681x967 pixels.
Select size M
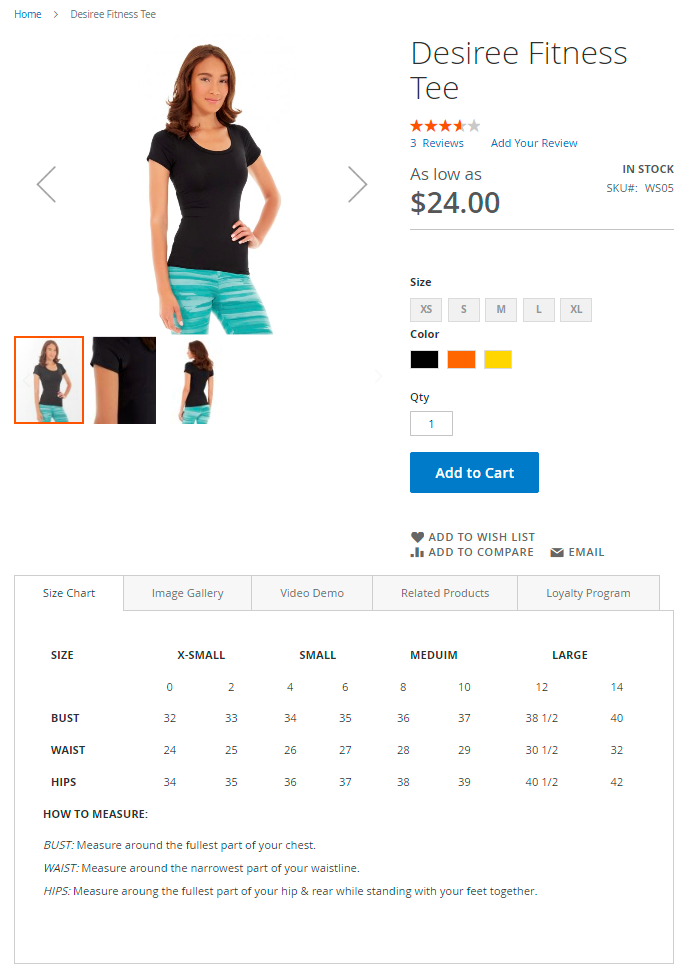coord(501,310)
